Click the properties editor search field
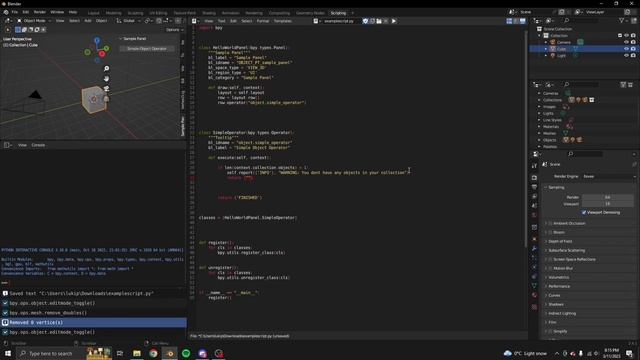This screenshot has height=360, width=640. 585,154
